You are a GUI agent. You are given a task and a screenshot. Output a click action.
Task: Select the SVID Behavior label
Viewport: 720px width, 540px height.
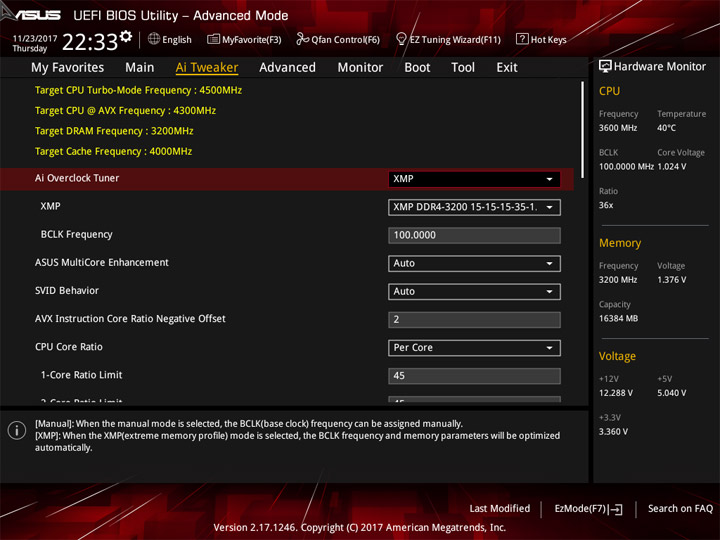(67, 291)
